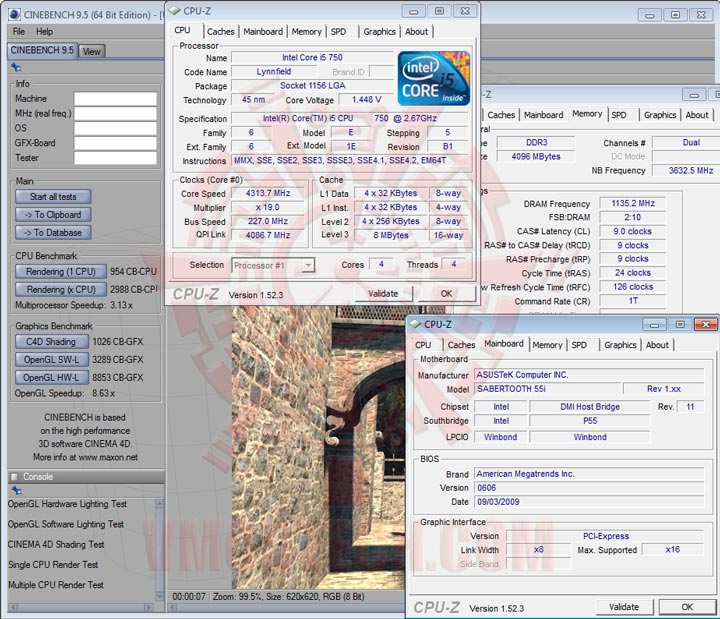Click the CPU-Z icon in the top CPU window title bar
Viewport: 720px width, 619px height.
point(175,11)
